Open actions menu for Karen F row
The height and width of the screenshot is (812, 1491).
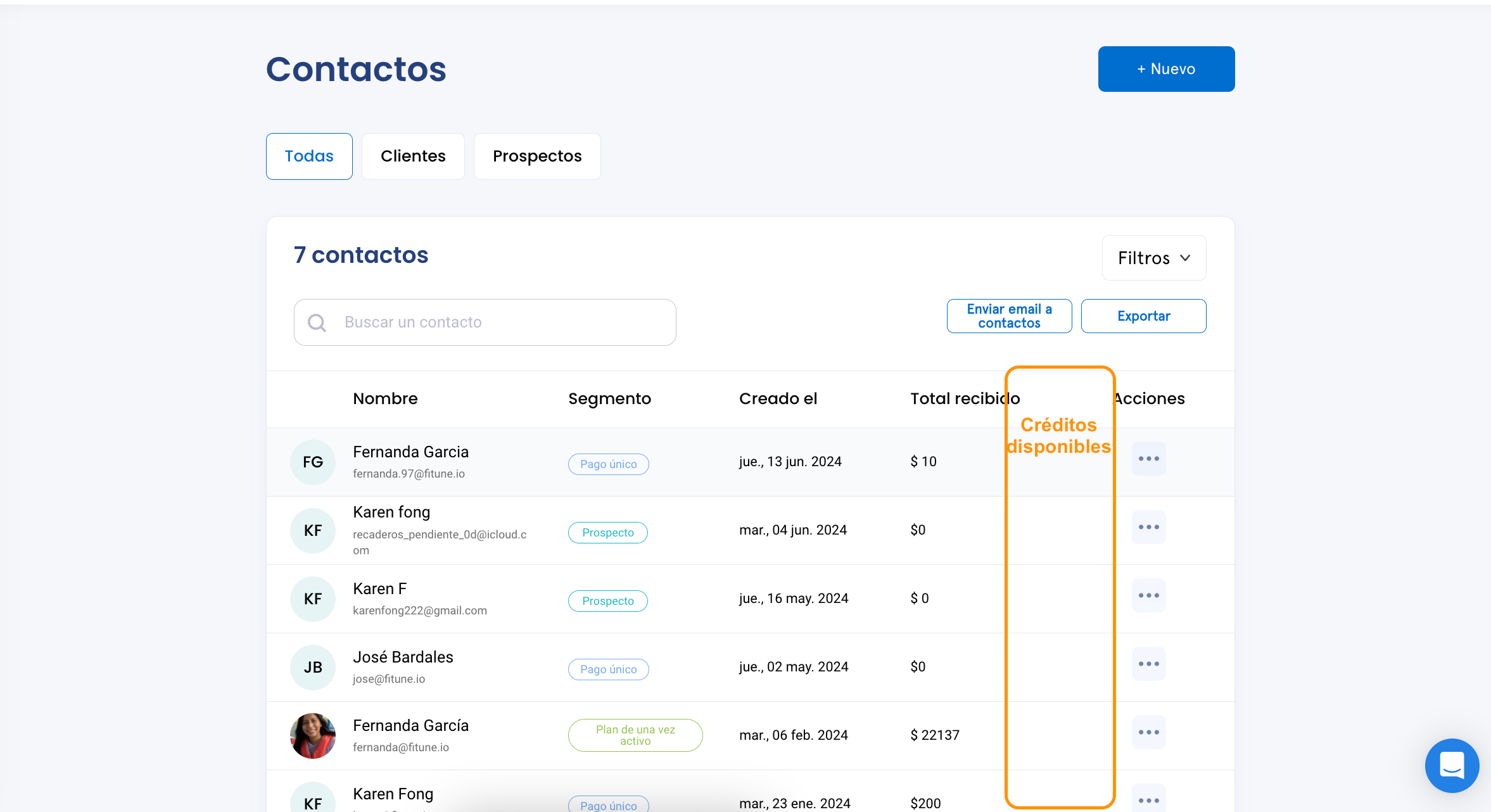(x=1148, y=595)
